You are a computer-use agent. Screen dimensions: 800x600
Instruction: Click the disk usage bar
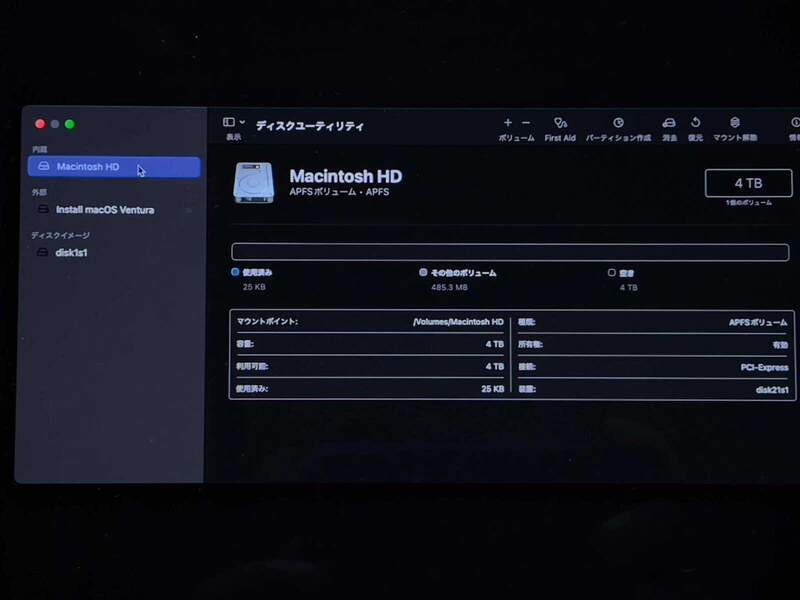(x=510, y=252)
